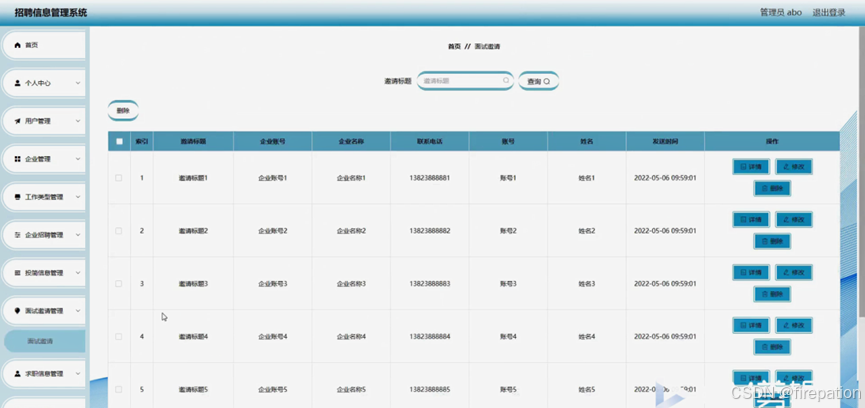The height and width of the screenshot is (408, 865).
Task: Click the 邀请标题 search input field
Action: pyautogui.click(x=465, y=80)
